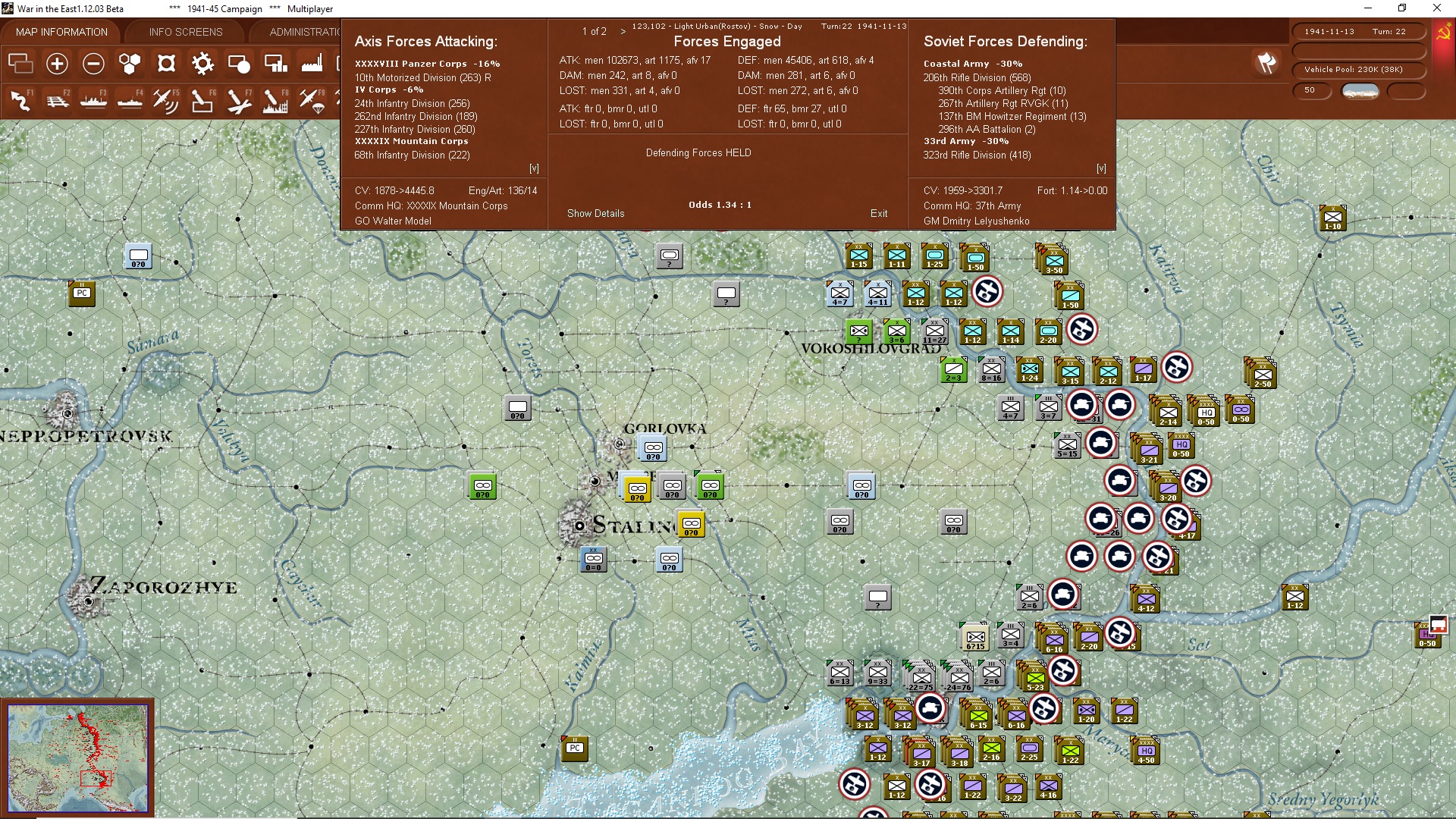Click GM Dmitry Lelyushenko leader name
The height and width of the screenshot is (819, 1456).
click(x=977, y=221)
